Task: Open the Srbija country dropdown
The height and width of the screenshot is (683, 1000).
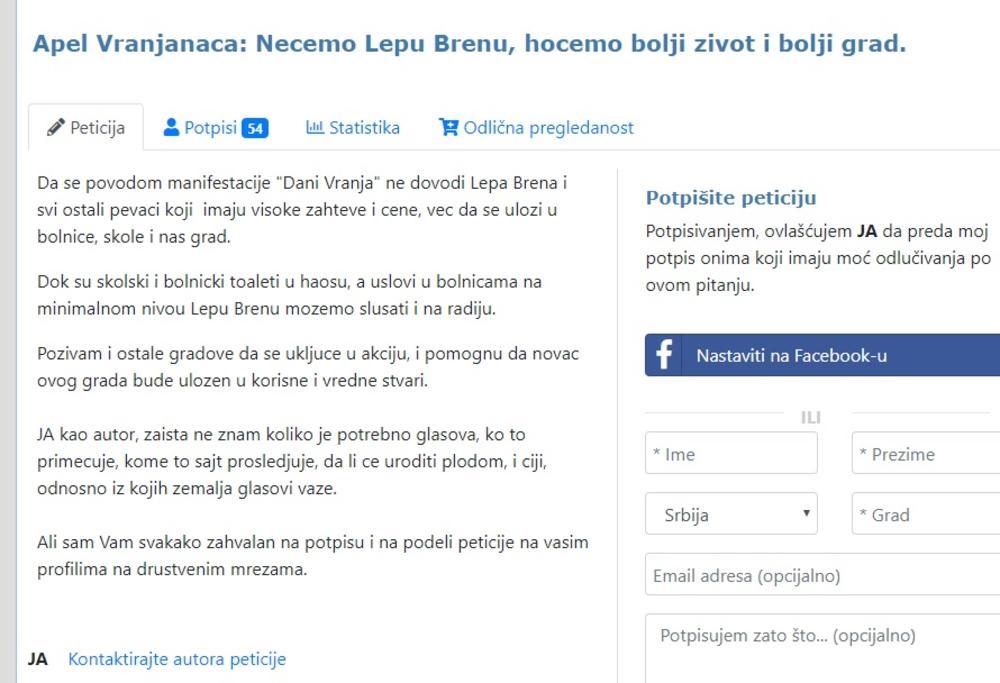Action: click(731, 515)
